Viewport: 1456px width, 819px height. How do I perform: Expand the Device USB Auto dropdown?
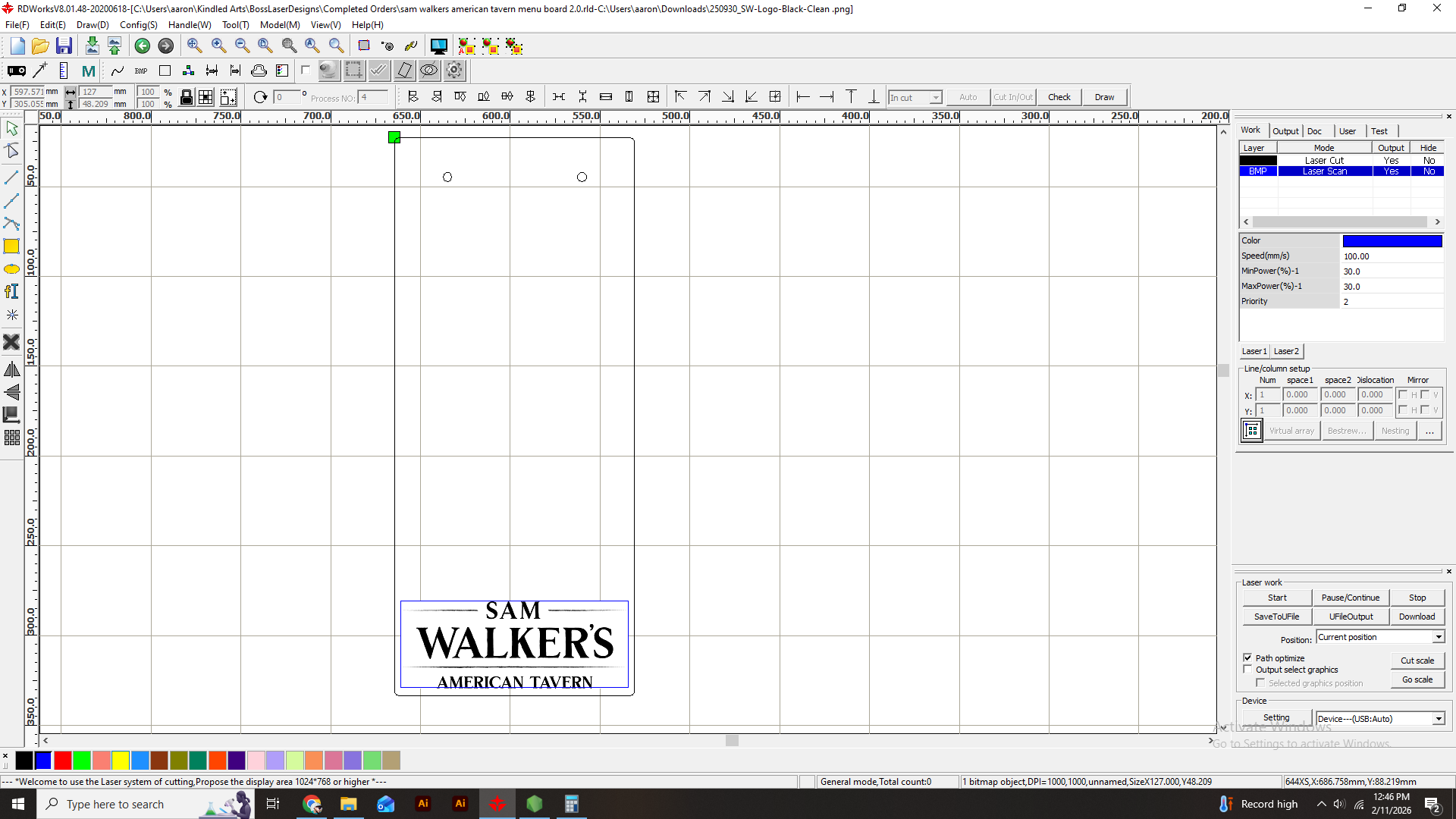(x=1438, y=719)
